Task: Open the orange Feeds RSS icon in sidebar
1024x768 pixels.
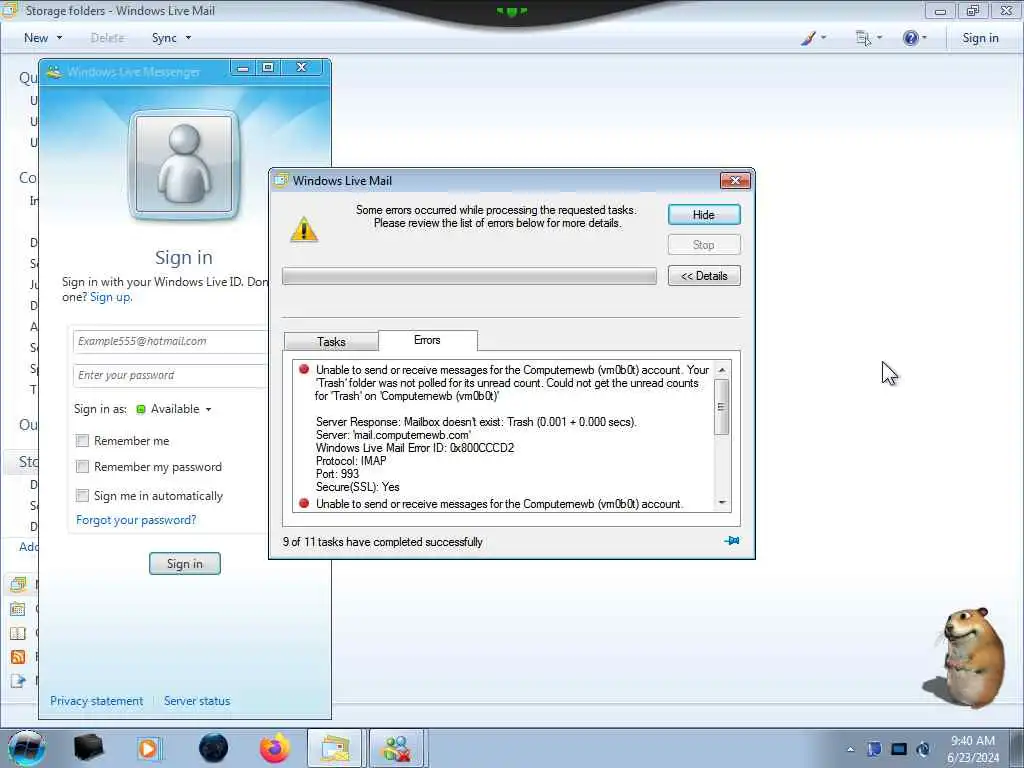Action: (x=18, y=657)
